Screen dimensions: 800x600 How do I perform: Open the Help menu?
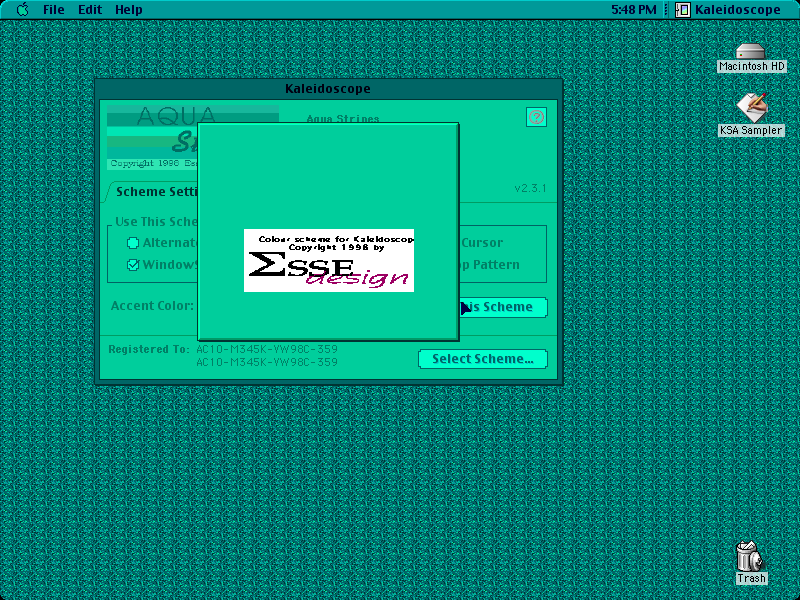click(129, 9)
